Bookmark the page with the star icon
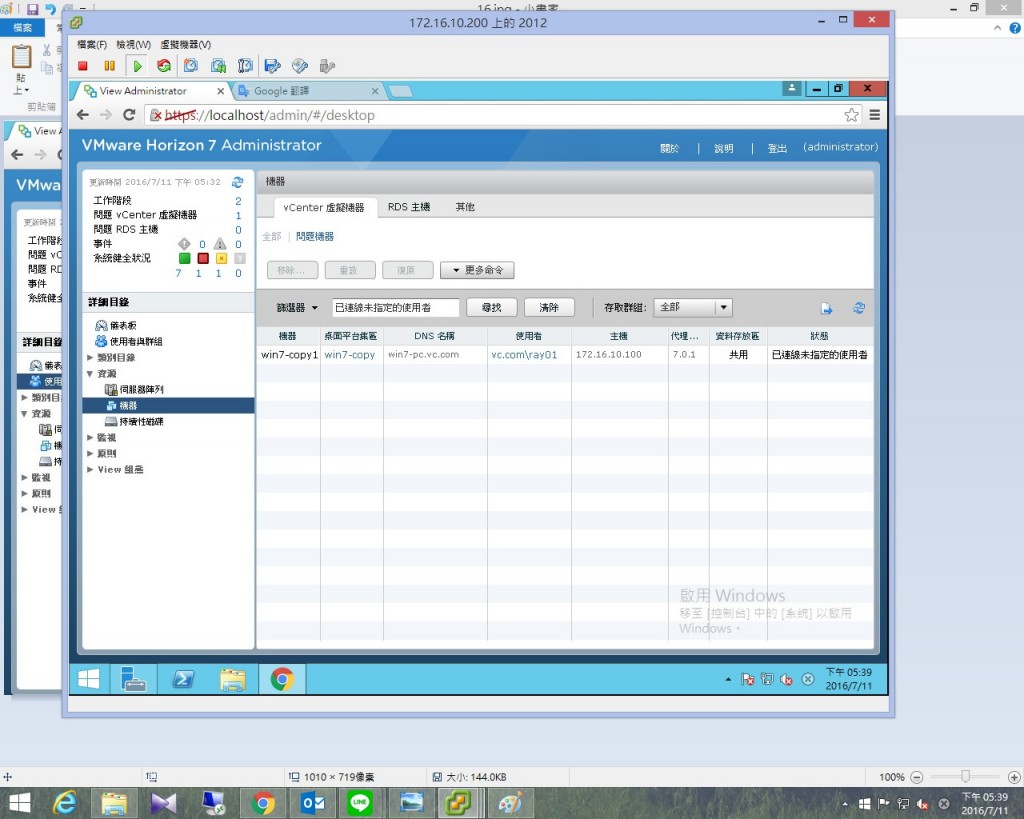This screenshot has height=819, width=1024. [851, 115]
